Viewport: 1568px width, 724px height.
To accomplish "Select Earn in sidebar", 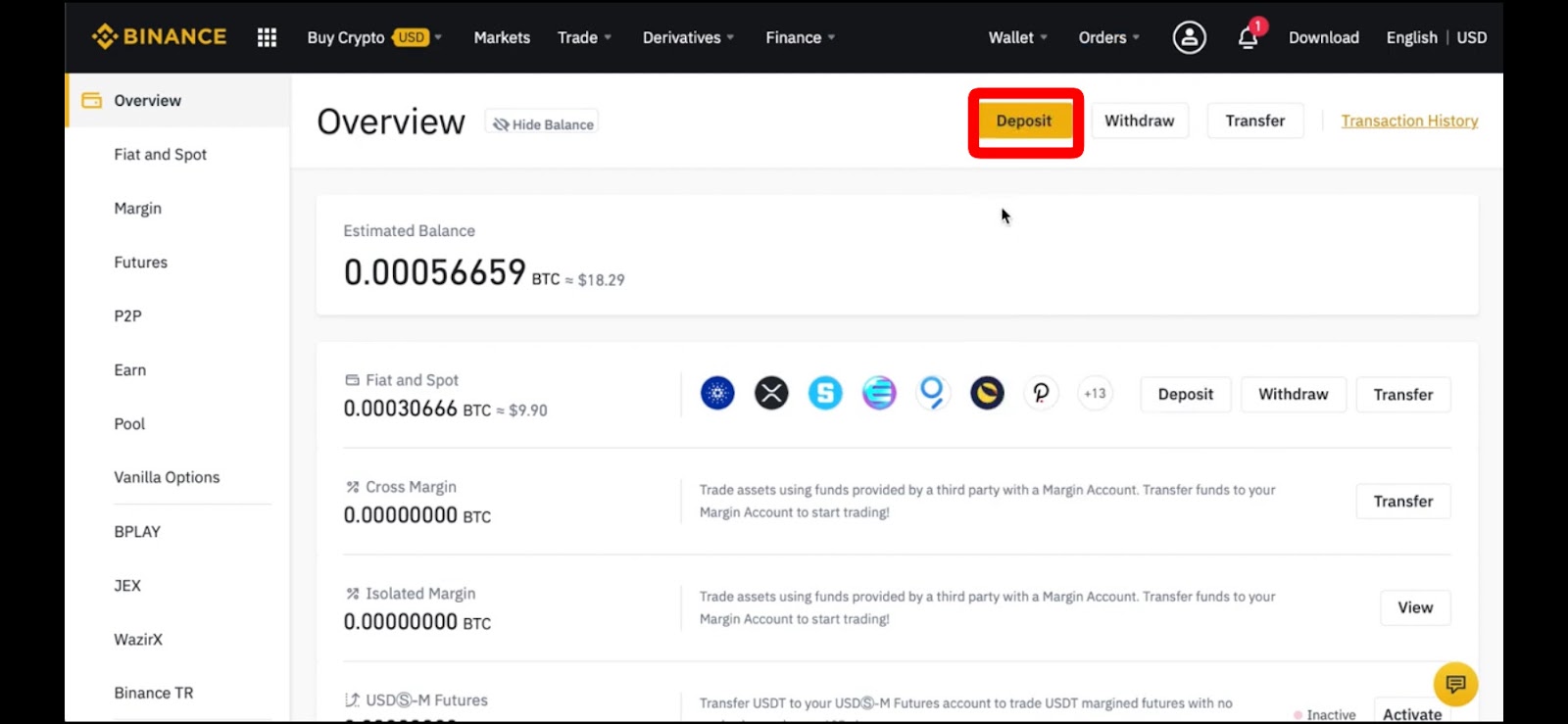I will 130,369.
